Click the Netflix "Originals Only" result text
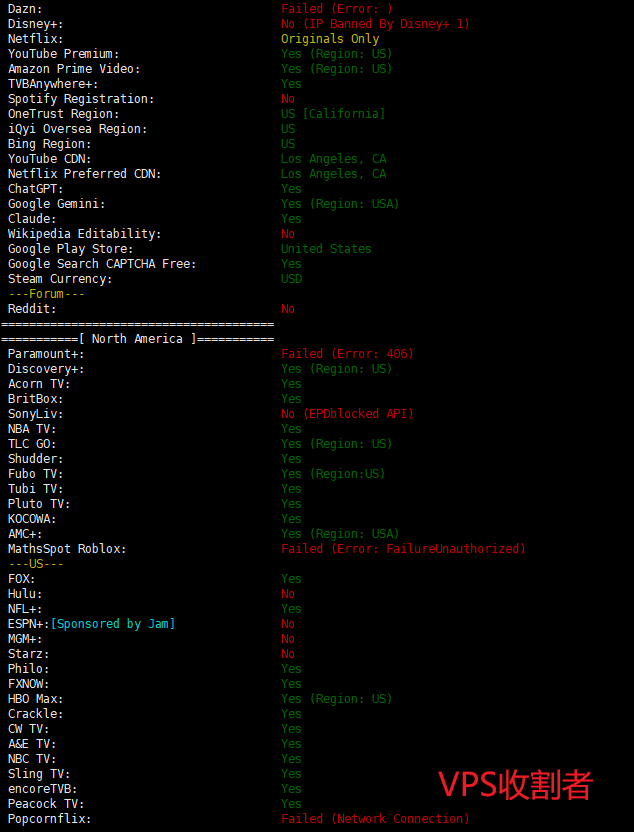The width and height of the screenshot is (634, 832). [330, 39]
